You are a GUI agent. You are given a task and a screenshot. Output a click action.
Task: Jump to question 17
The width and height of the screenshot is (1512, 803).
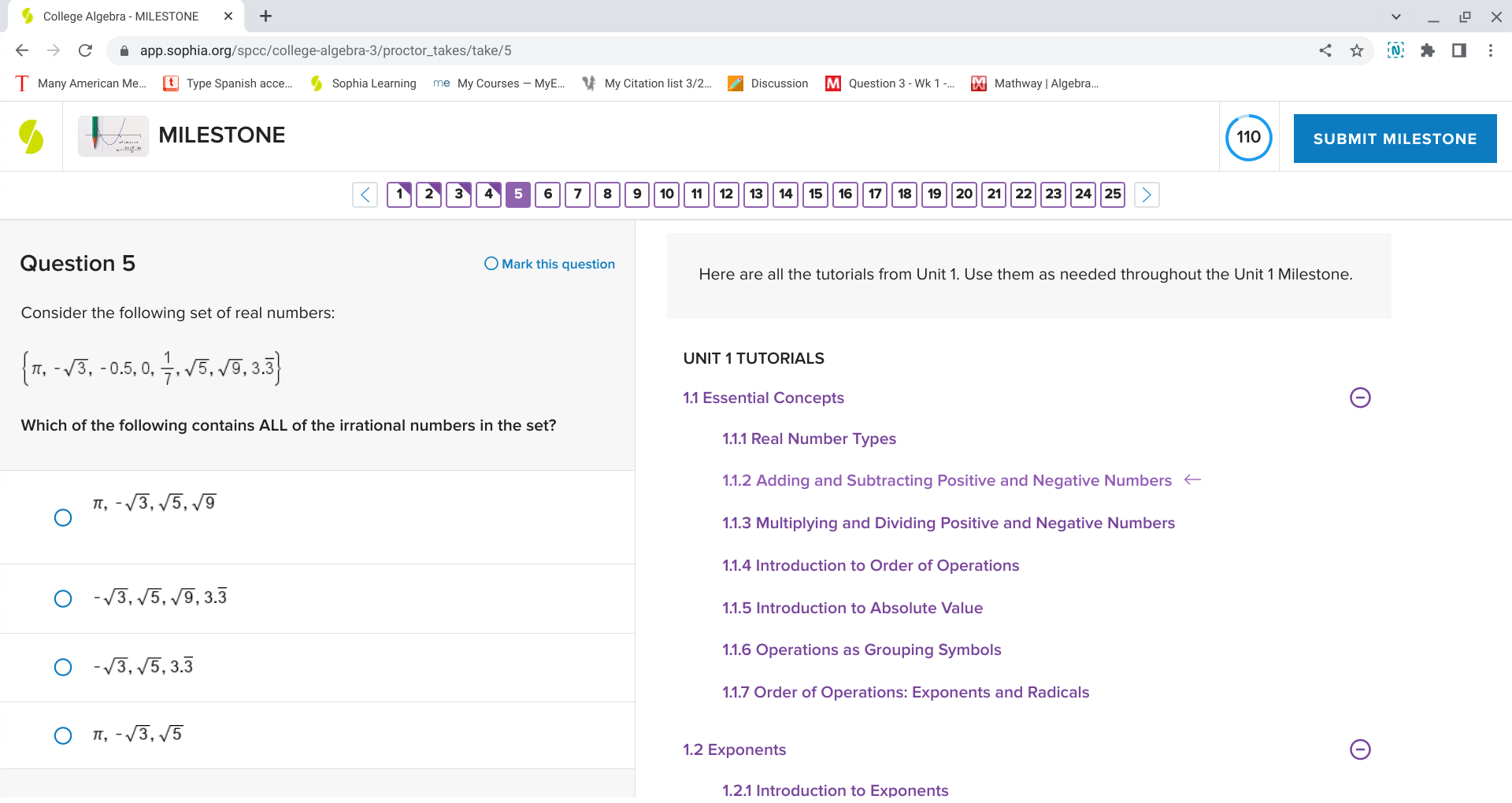pos(875,194)
